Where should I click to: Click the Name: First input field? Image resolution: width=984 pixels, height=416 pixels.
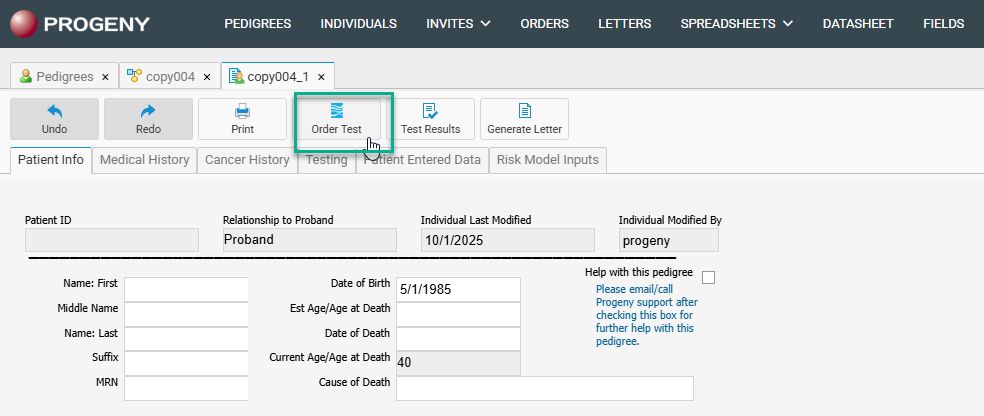tap(186, 289)
